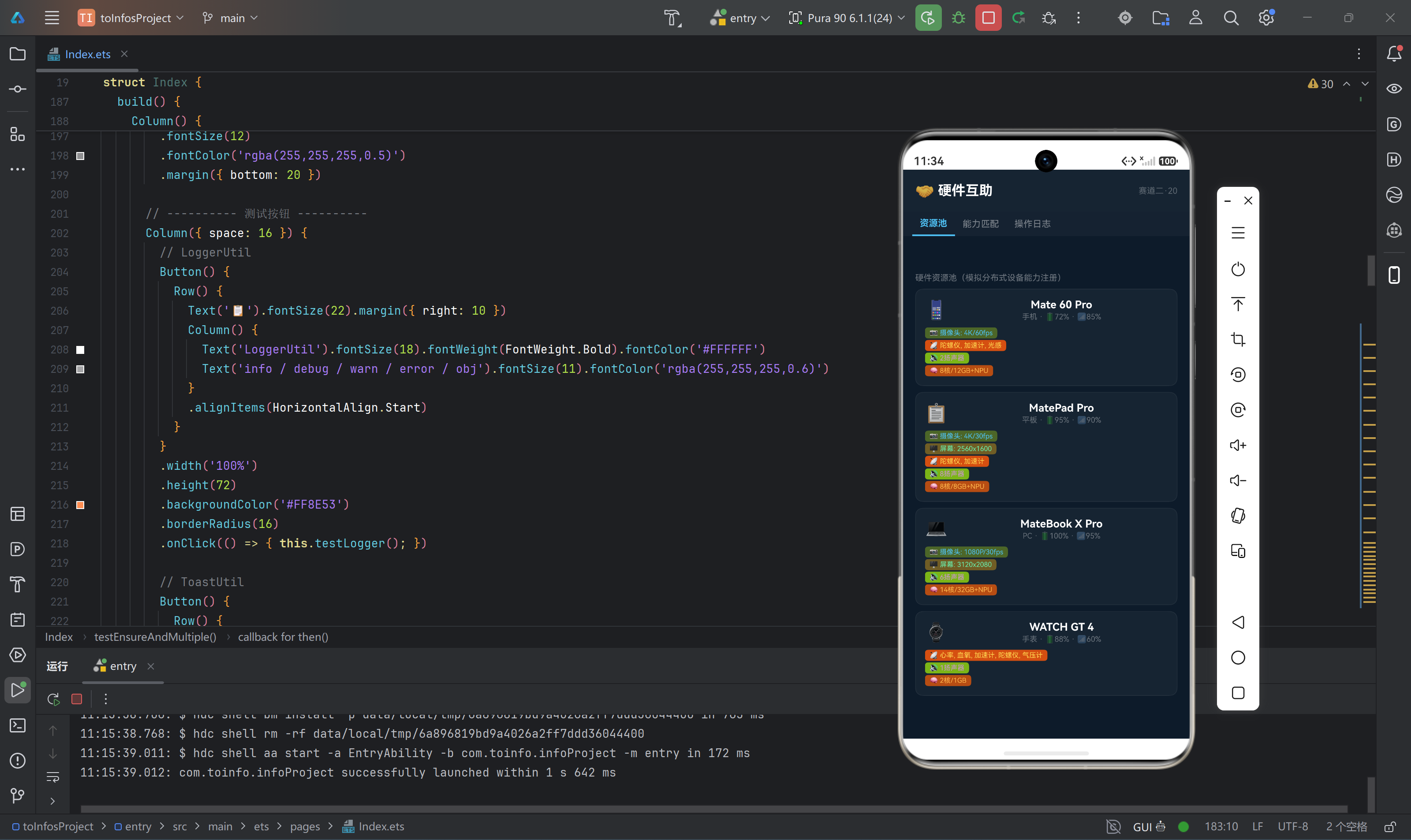Switch to 操作日志 tab in emulator

(x=1032, y=223)
